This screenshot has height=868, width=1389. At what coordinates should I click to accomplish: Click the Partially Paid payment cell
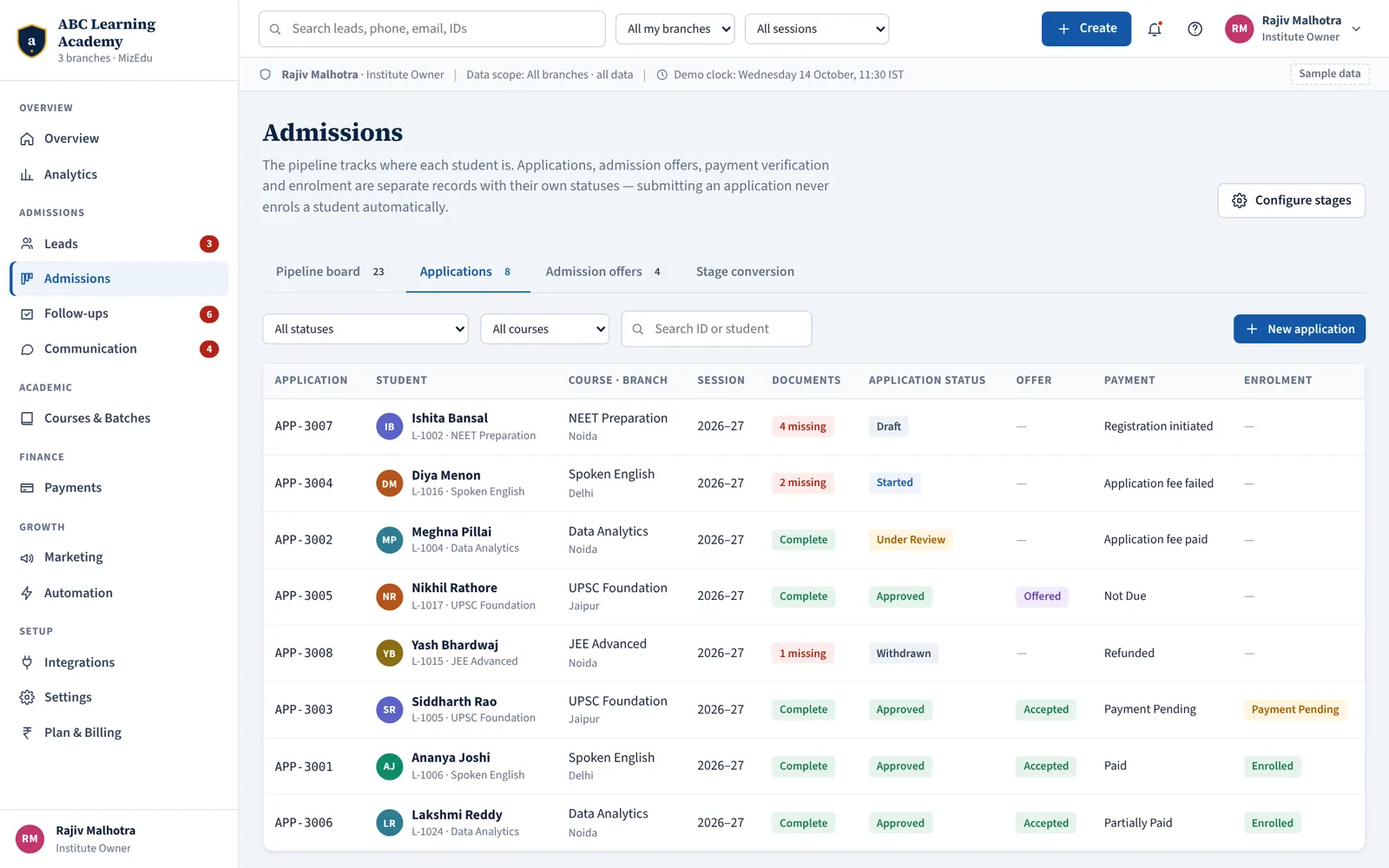click(x=1138, y=823)
